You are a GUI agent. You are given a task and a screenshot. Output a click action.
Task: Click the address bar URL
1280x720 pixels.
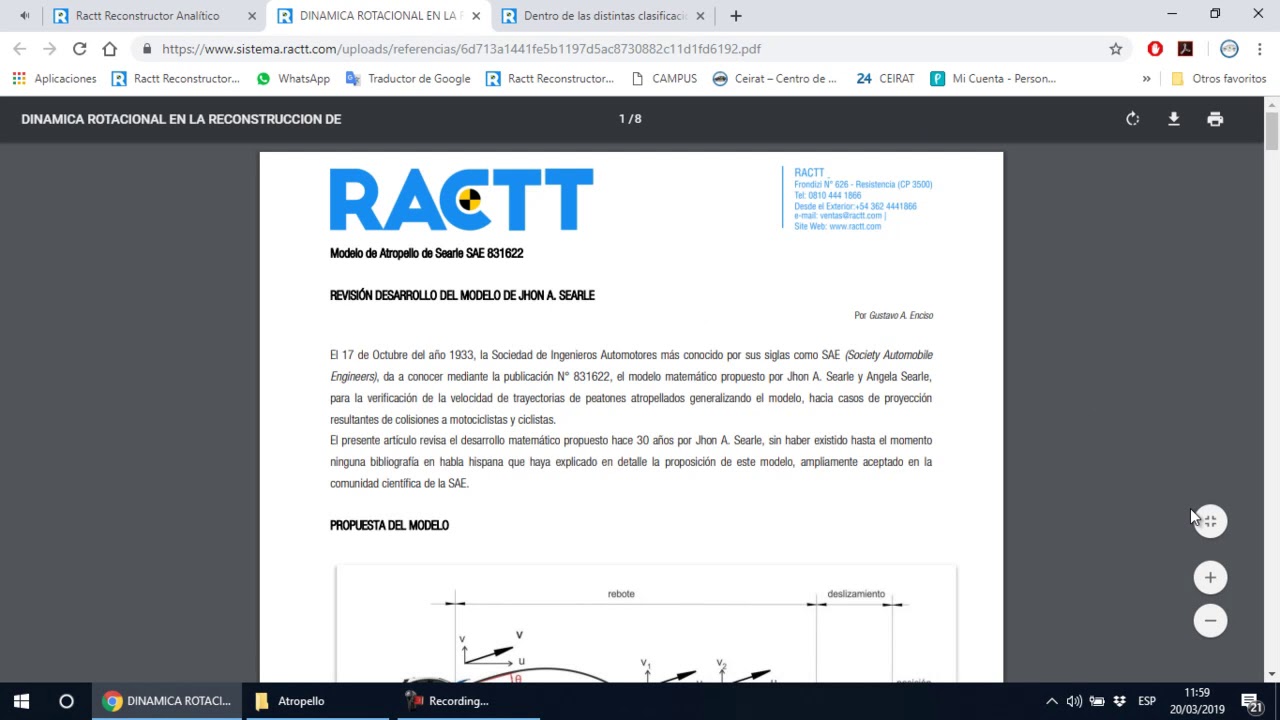pyautogui.click(x=461, y=49)
